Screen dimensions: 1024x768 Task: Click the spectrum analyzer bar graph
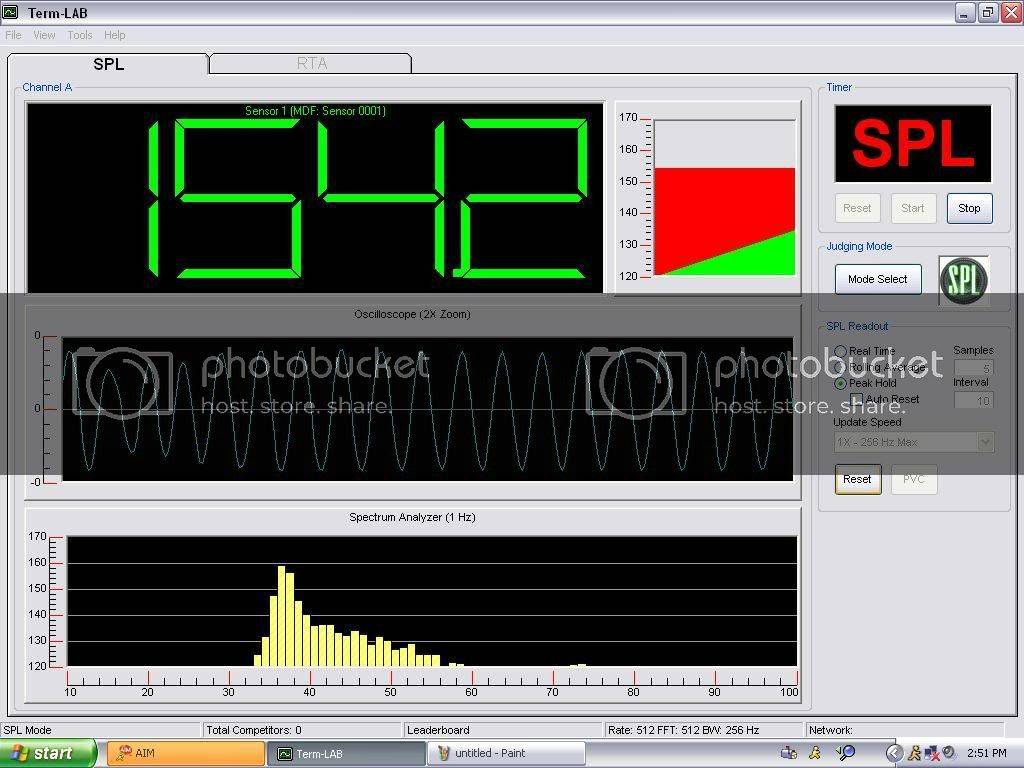[x=432, y=601]
